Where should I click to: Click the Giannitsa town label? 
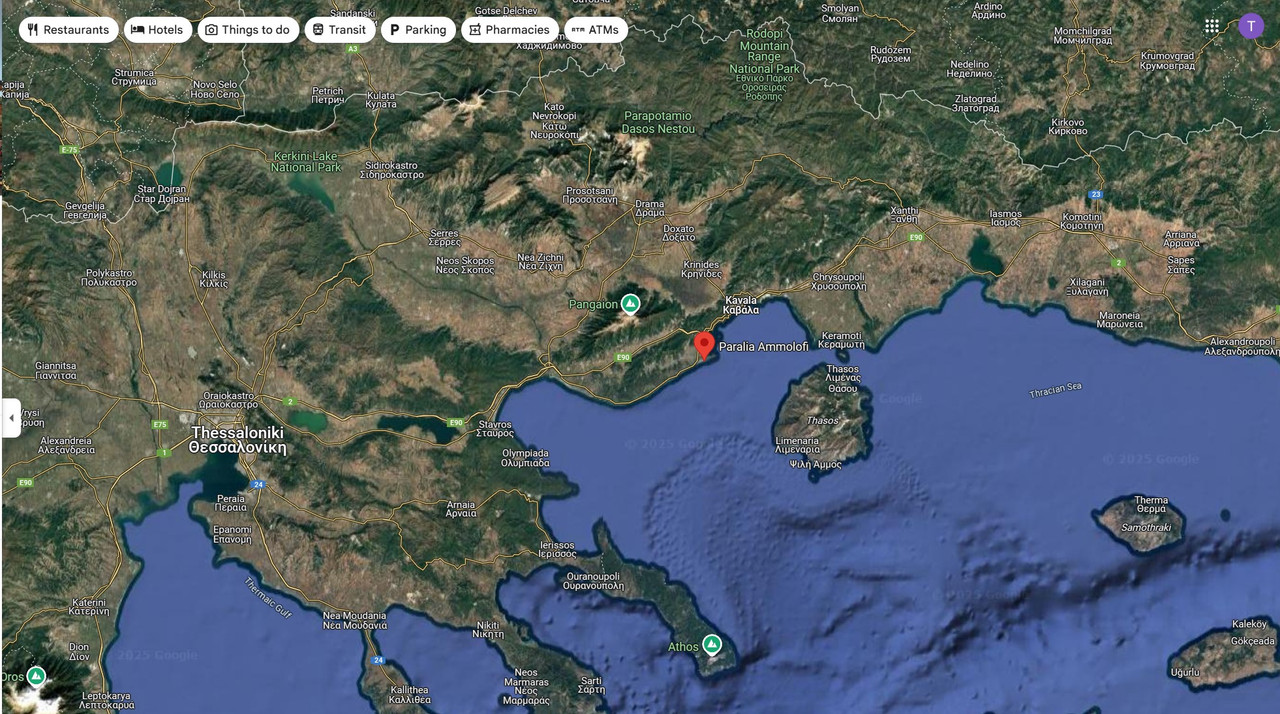click(55, 370)
